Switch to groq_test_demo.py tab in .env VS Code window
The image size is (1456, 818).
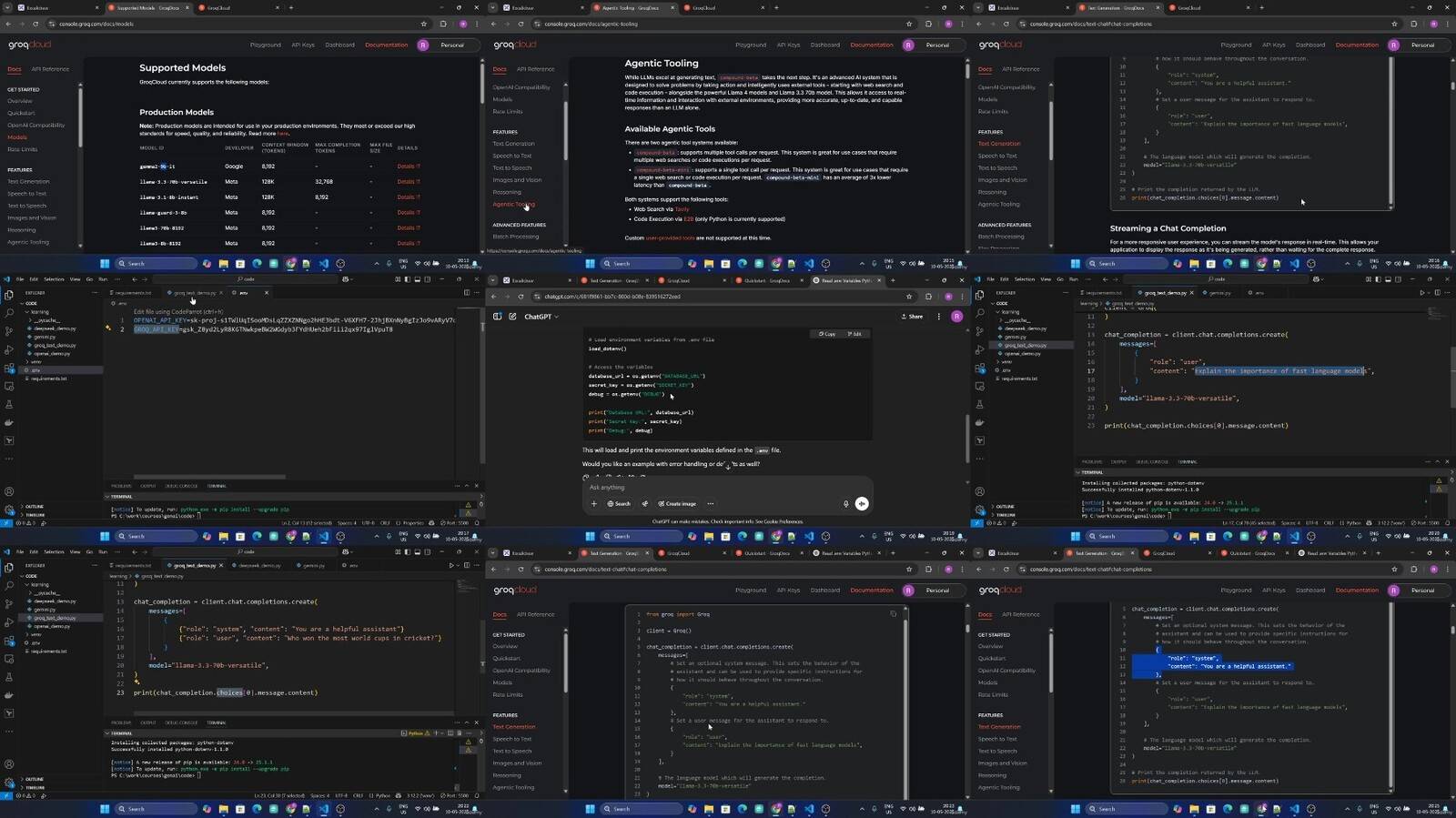coord(194,293)
